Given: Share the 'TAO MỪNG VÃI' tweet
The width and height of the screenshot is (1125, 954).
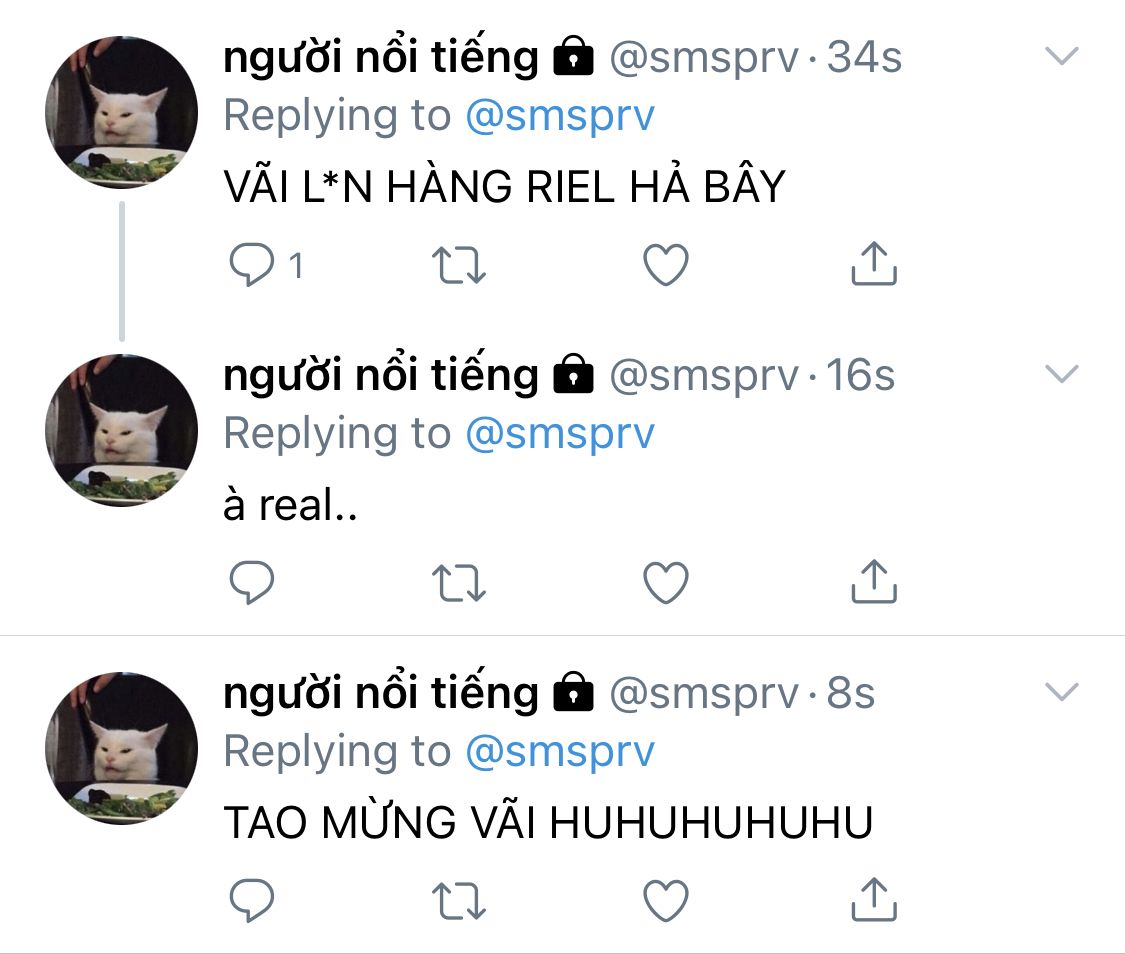Looking at the screenshot, I should point(874,899).
